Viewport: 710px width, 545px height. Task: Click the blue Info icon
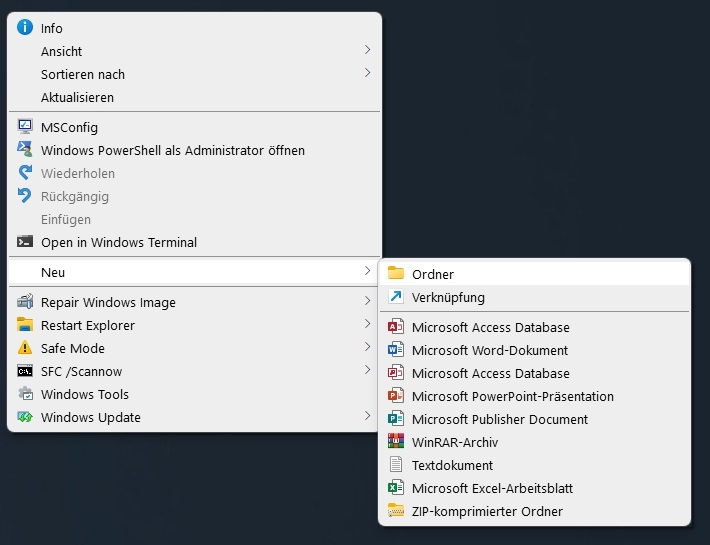(x=25, y=28)
